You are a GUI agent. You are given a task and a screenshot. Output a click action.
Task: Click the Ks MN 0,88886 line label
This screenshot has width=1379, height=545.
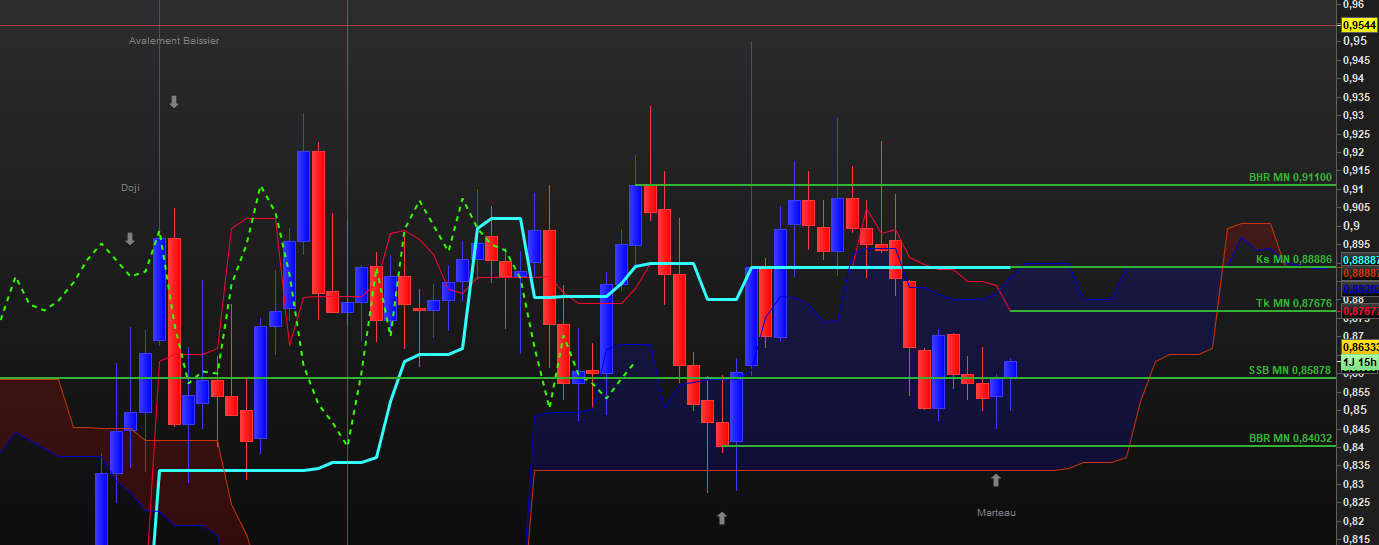tap(1293, 259)
